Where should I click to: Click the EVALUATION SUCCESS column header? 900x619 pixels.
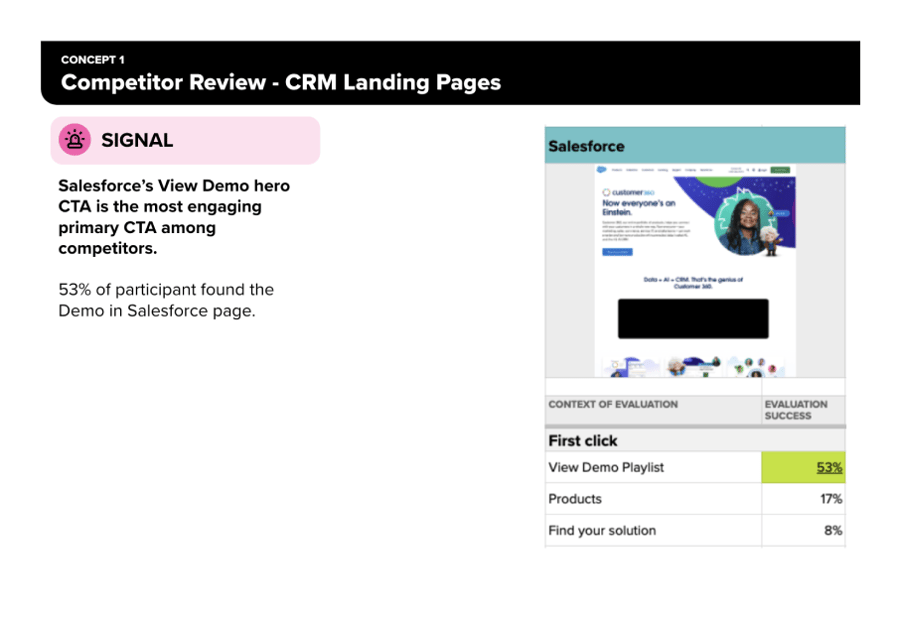(x=796, y=410)
